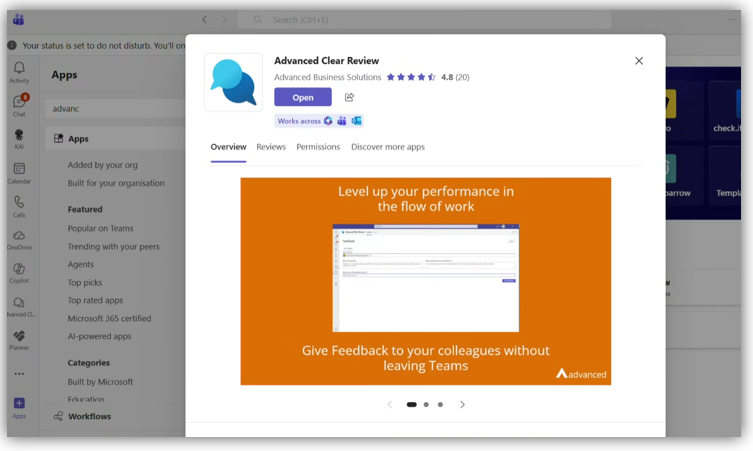The height and width of the screenshot is (451, 753).
Task: Click the star rating 4.8
Action: tap(412, 77)
